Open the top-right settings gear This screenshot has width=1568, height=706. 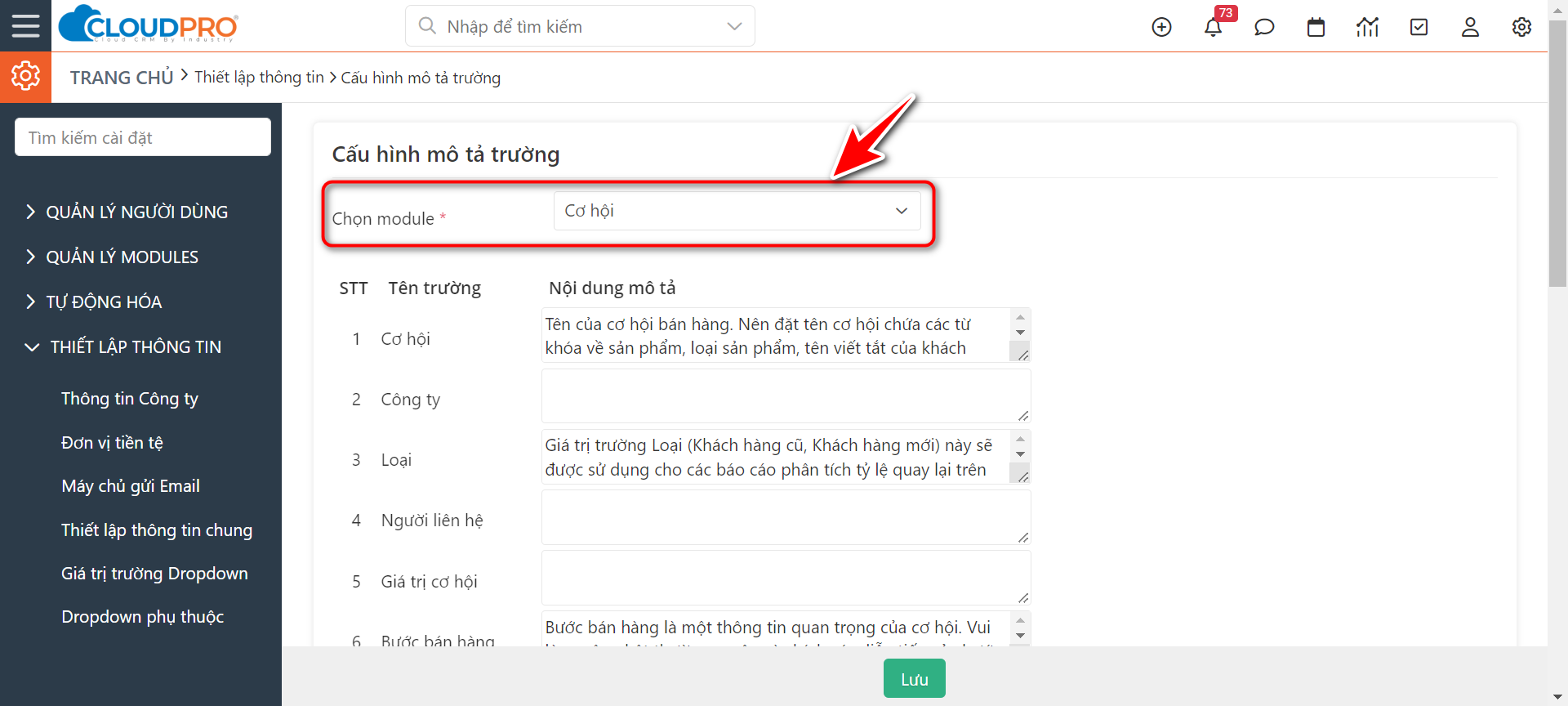(1521, 27)
